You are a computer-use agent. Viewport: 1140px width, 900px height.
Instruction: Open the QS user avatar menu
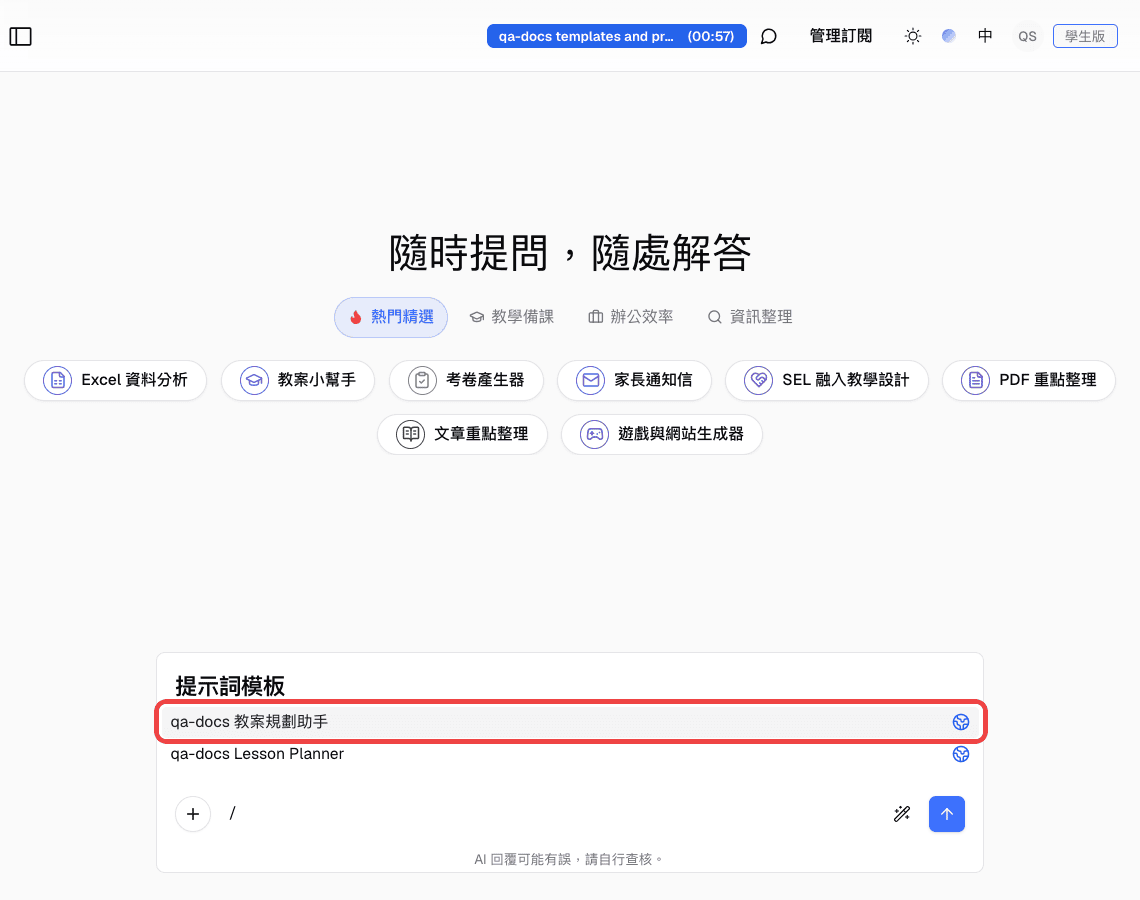coord(1027,36)
